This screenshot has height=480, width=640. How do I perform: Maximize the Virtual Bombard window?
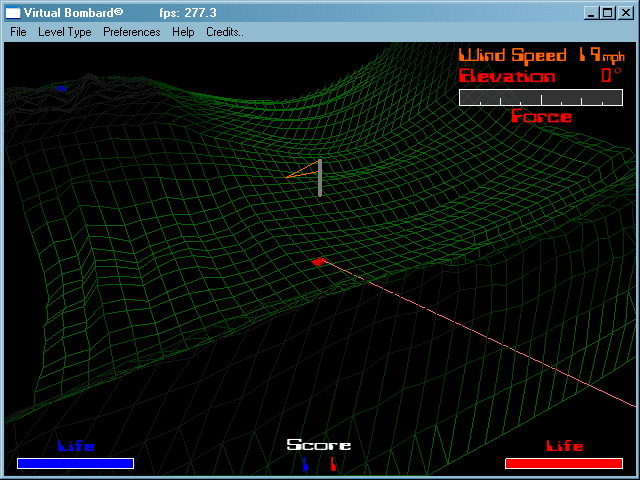pos(608,13)
